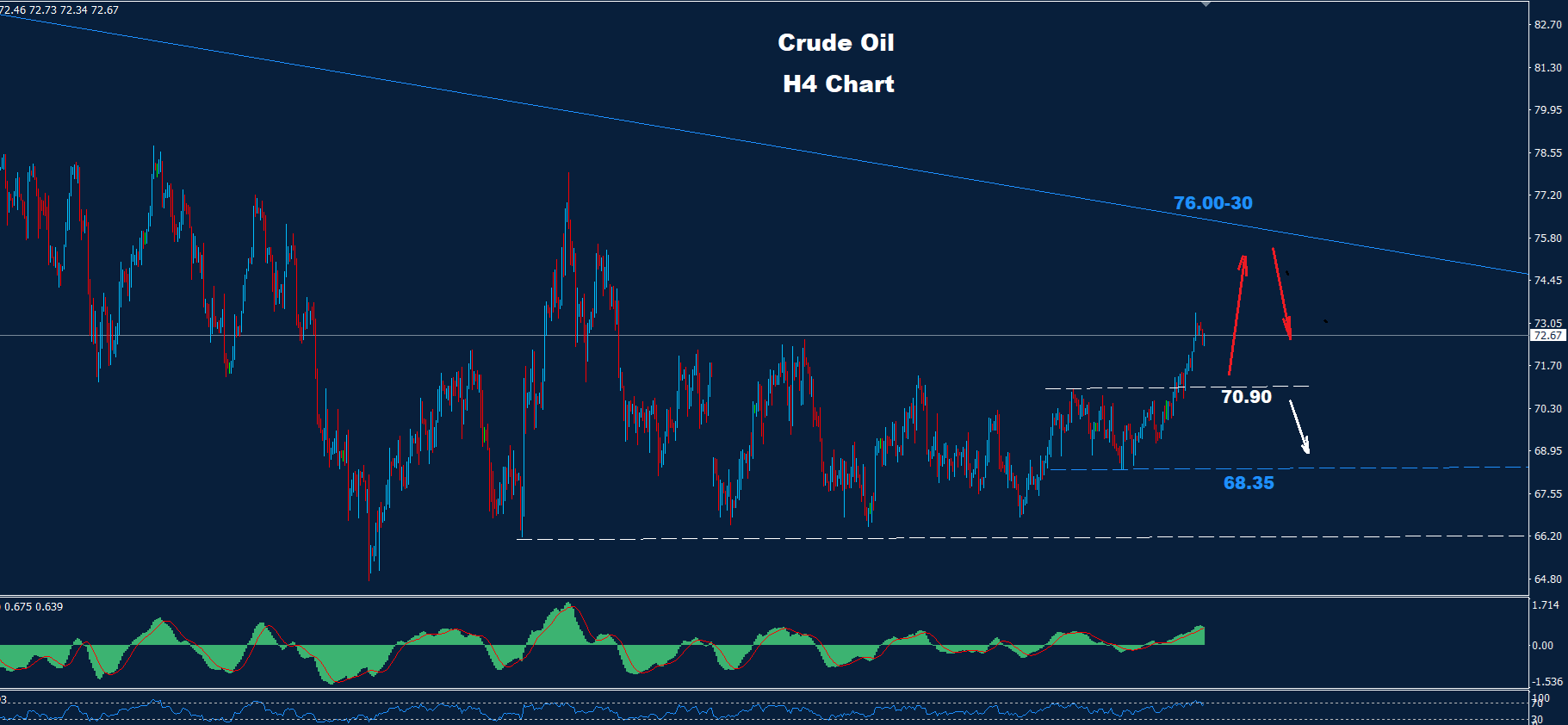
Task: Click the 78.55 label on price axis
Action: pos(1547,153)
